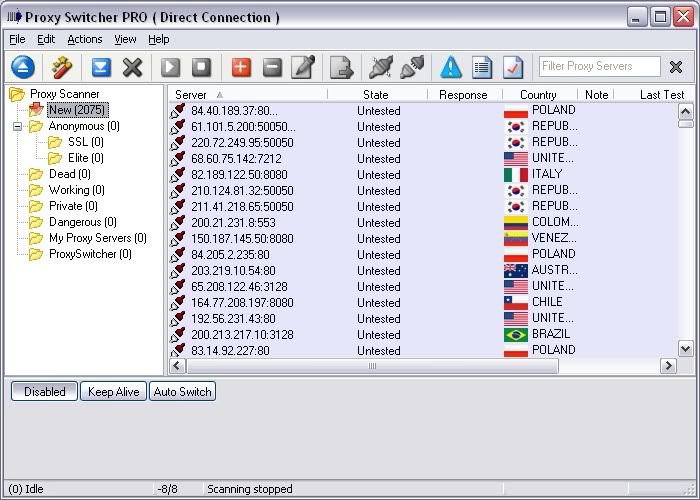Screen dimensions: 700x500
Task: Open the Actions menu
Action: tap(85, 39)
